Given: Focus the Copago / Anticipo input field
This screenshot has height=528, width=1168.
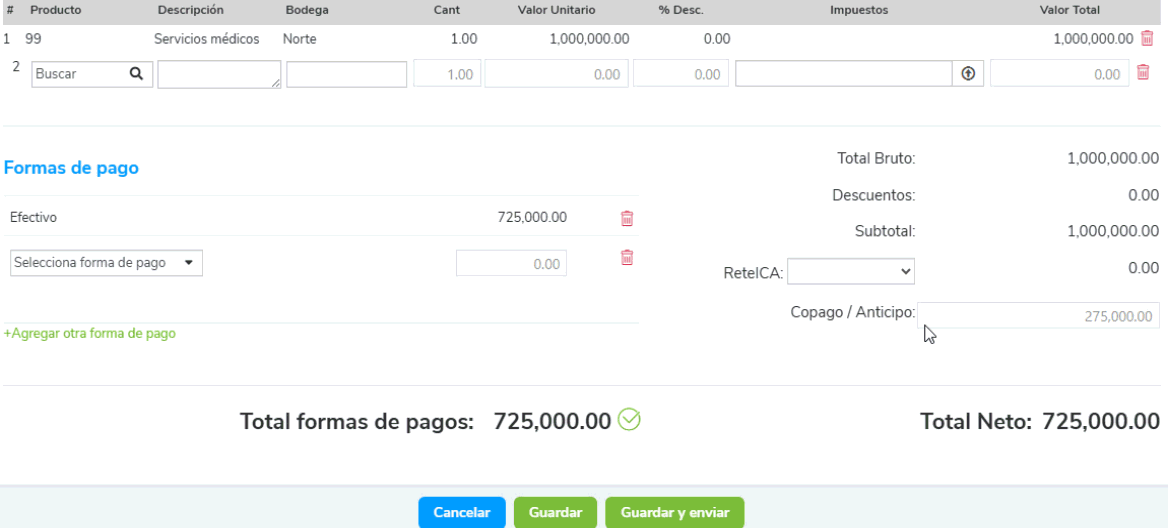Looking at the screenshot, I should pos(1038,315).
